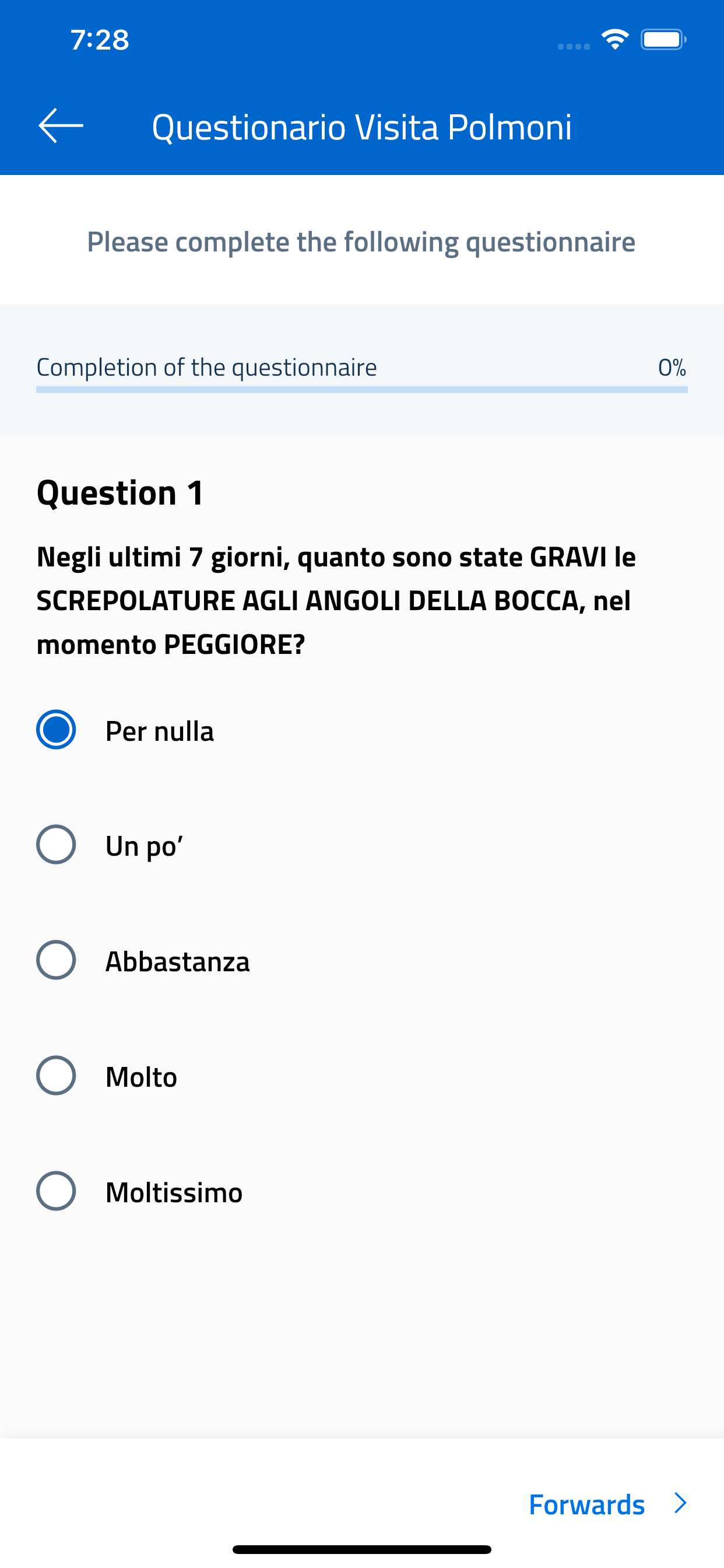Pick the 'Molto' radio option
Viewport: 724px width, 1568px height.
point(56,1075)
